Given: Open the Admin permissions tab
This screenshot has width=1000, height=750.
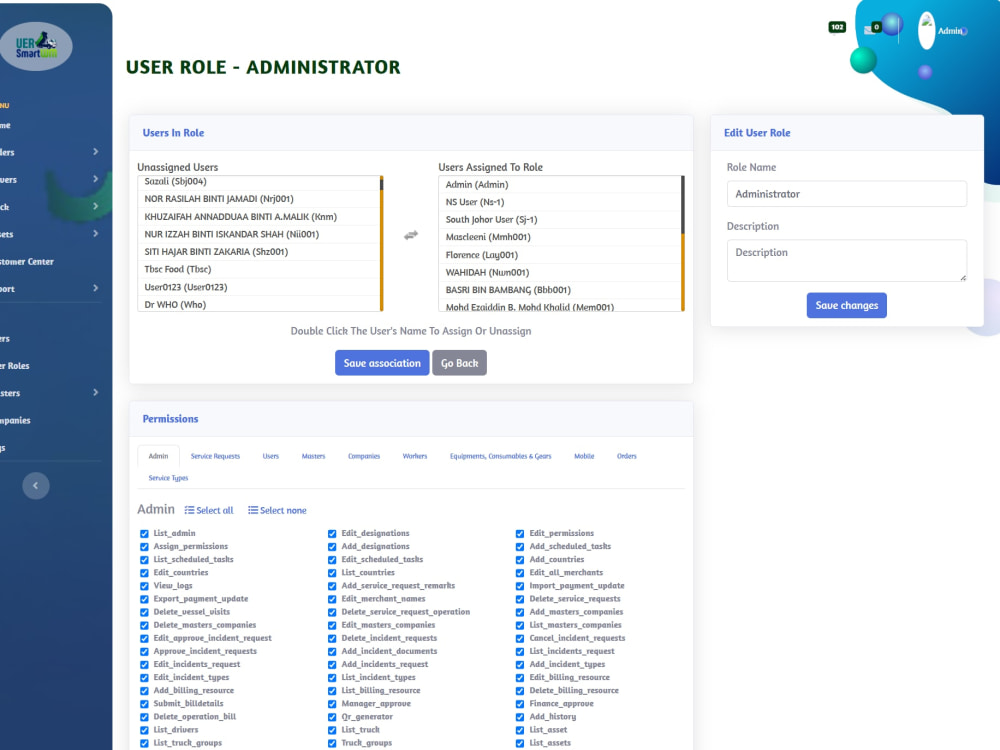Looking at the screenshot, I should [158, 456].
